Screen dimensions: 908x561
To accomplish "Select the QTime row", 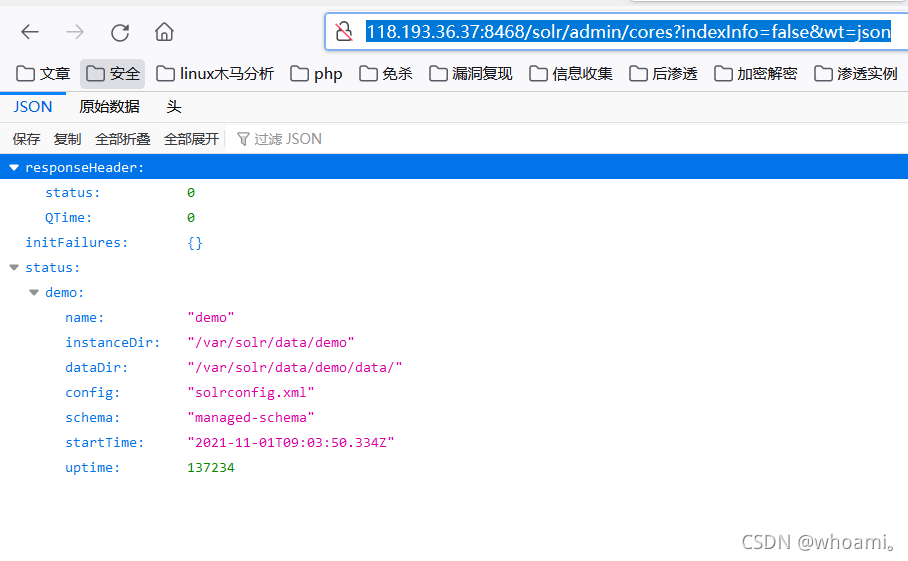I will (454, 218).
